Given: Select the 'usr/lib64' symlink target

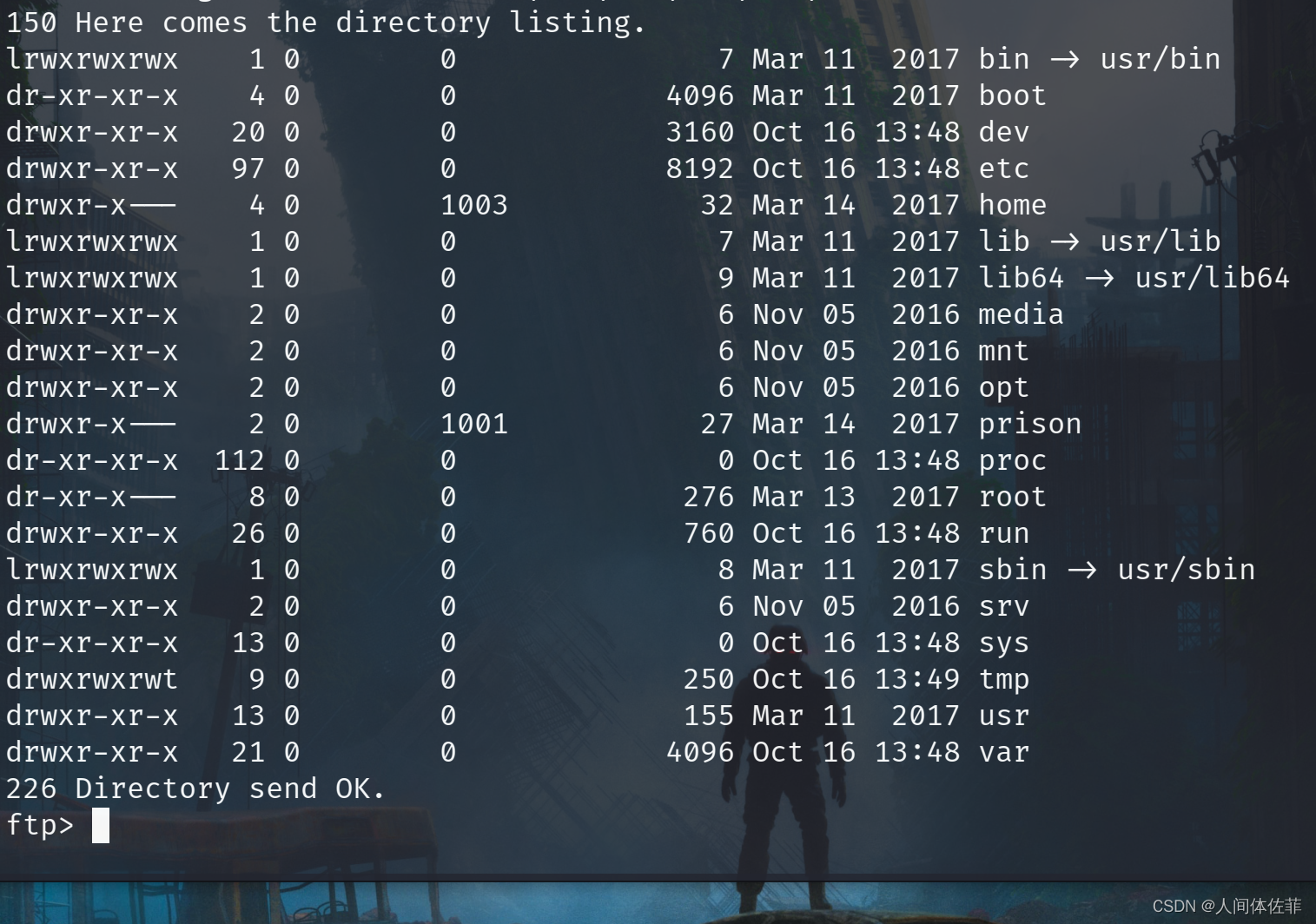Looking at the screenshot, I should [x=1212, y=278].
